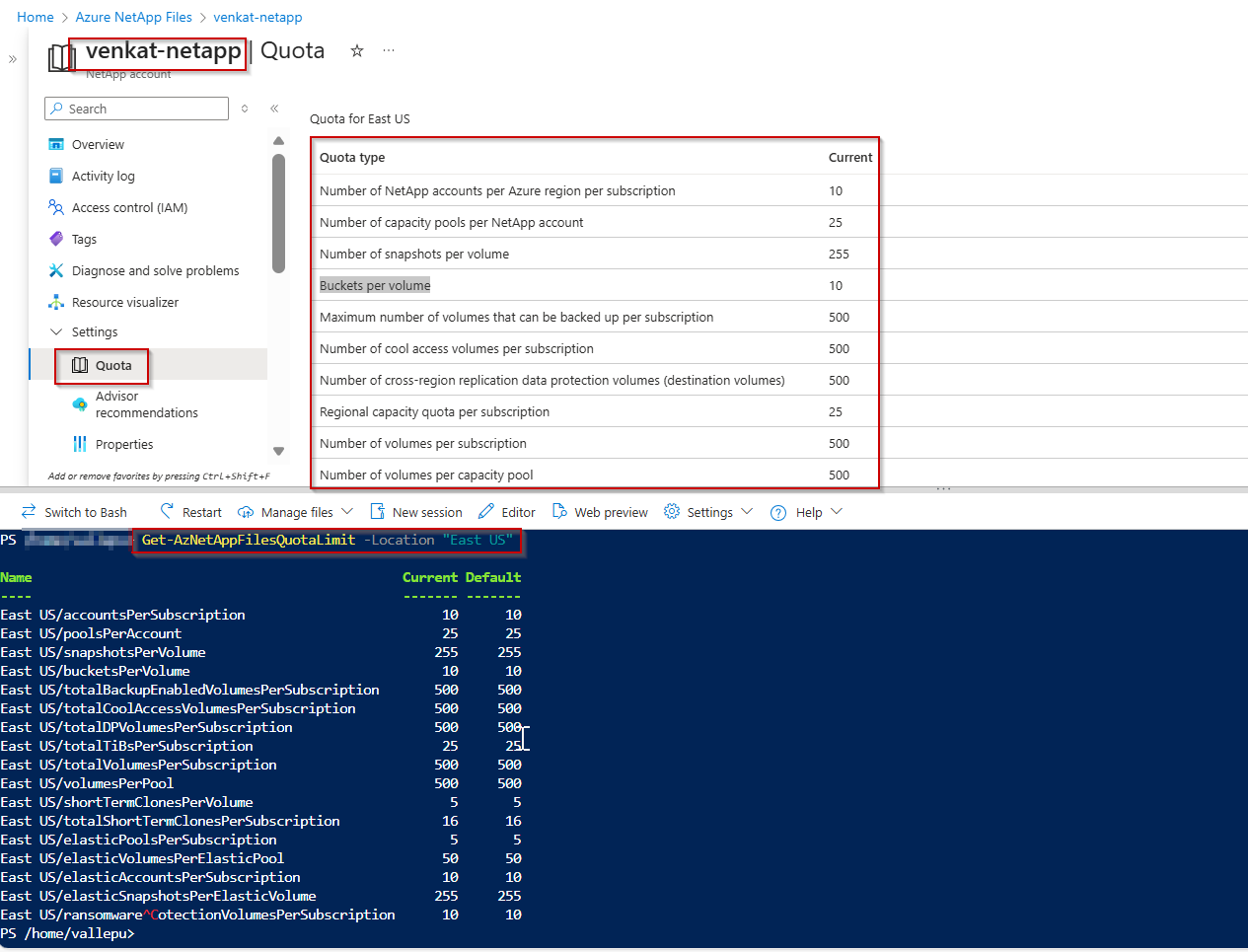Click Regional capacity quota per subscription
Screen dimensions: 1248x952
[434, 411]
